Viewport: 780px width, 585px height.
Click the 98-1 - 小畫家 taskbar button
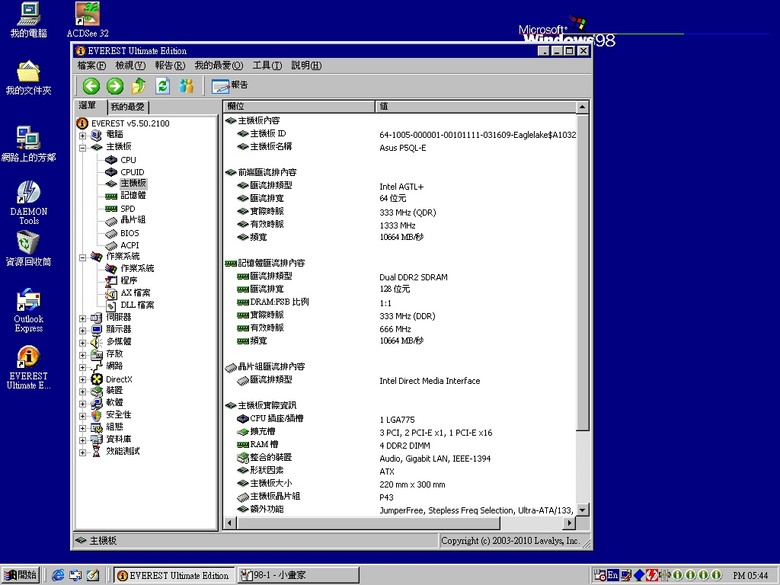[x=298, y=575]
